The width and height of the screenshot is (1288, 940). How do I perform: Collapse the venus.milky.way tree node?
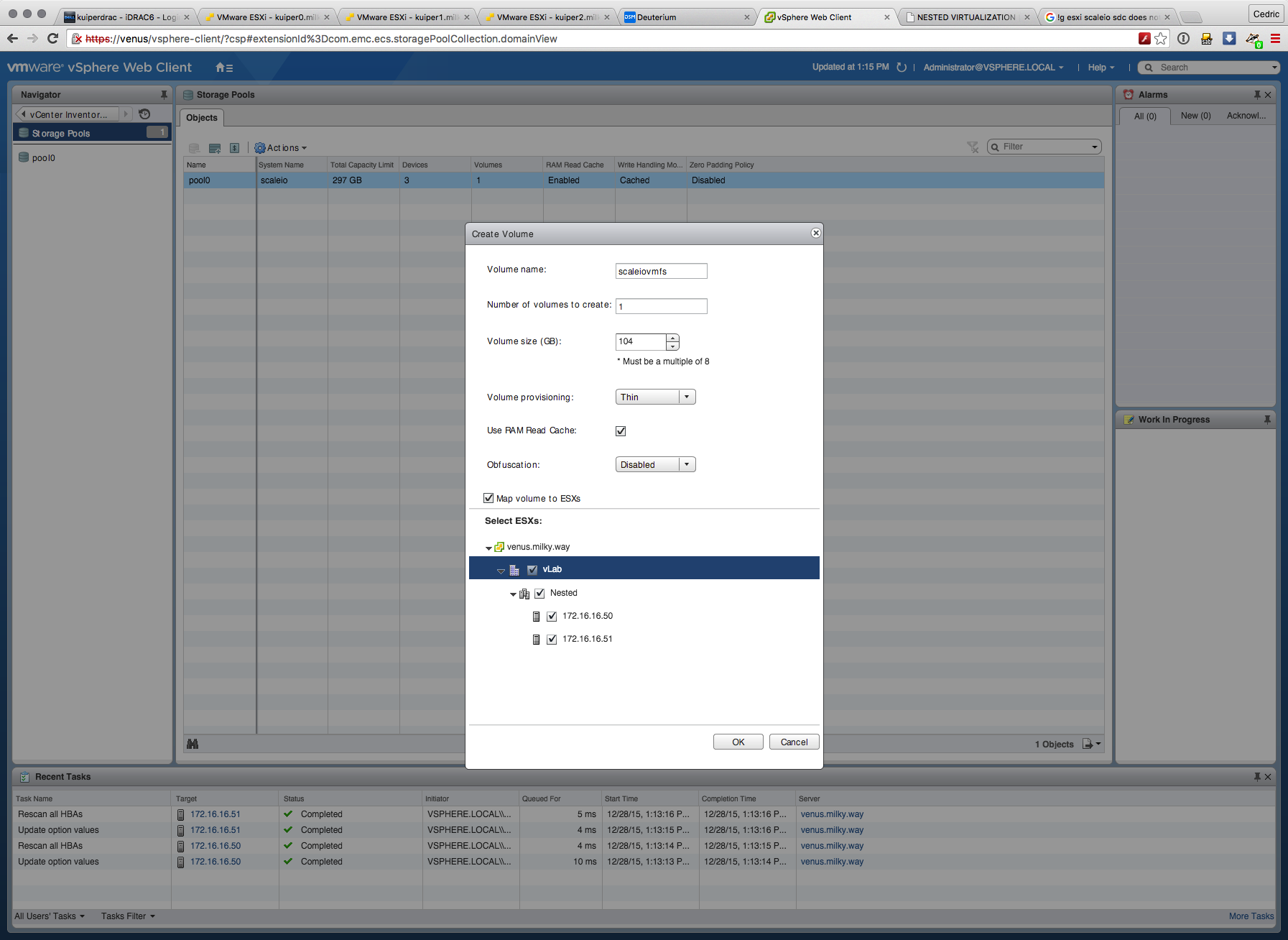[488, 548]
